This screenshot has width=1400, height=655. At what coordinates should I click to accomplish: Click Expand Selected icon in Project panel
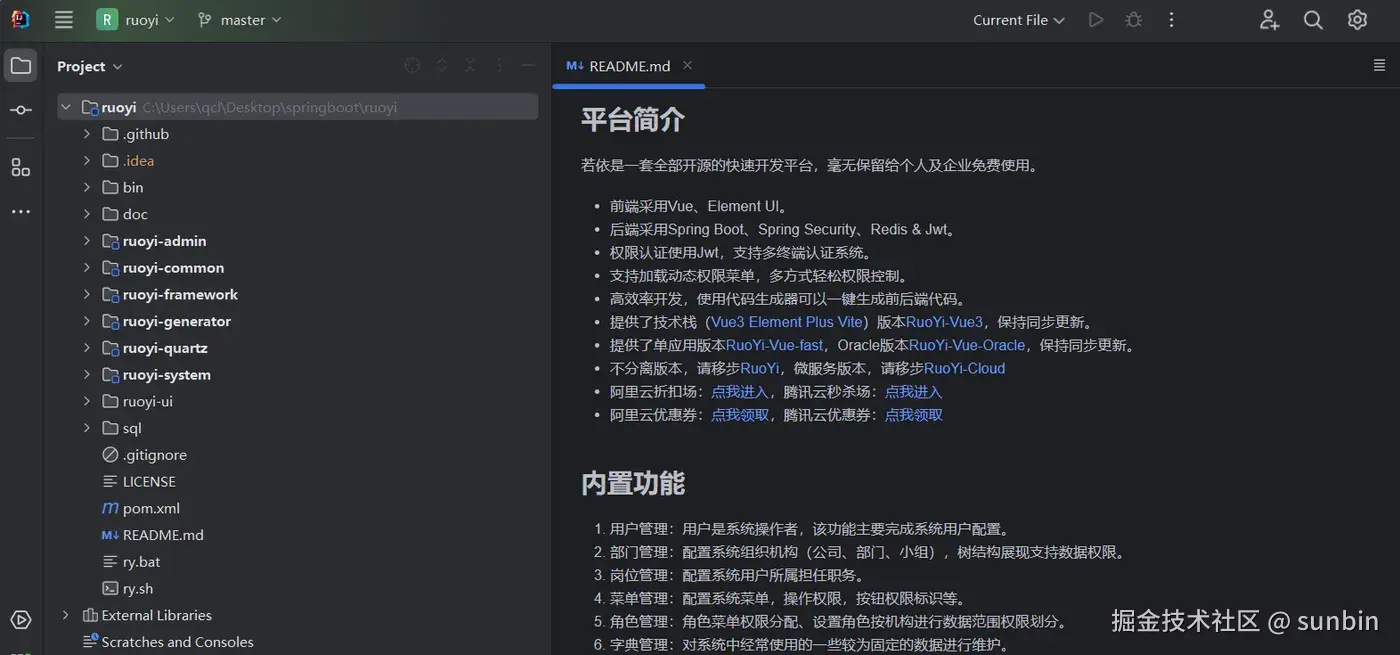point(442,66)
